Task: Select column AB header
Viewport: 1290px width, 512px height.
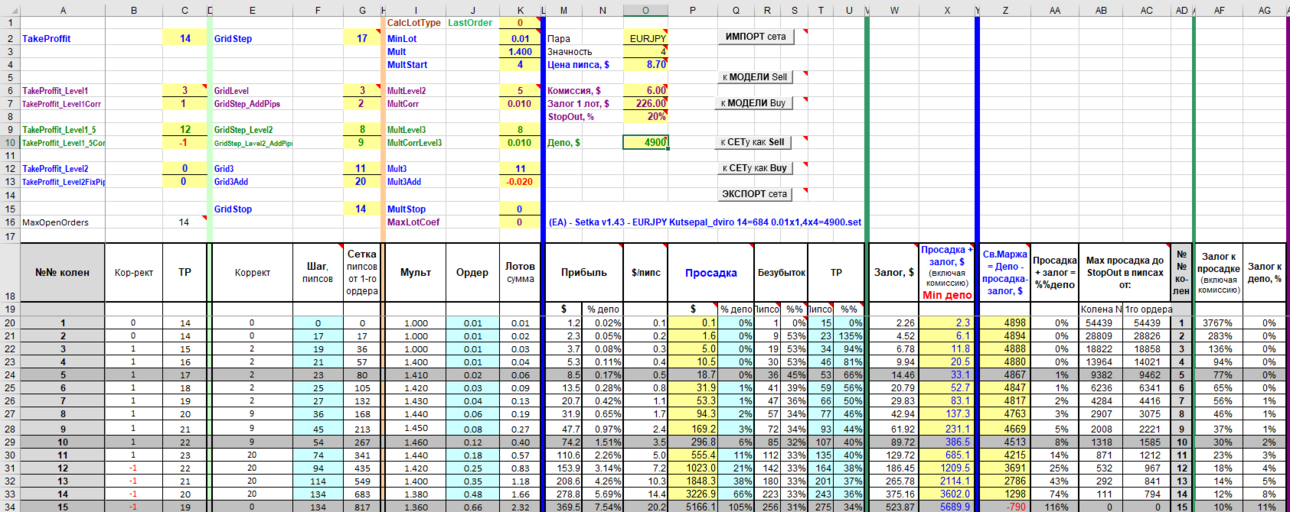Action: pos(1101,9)
